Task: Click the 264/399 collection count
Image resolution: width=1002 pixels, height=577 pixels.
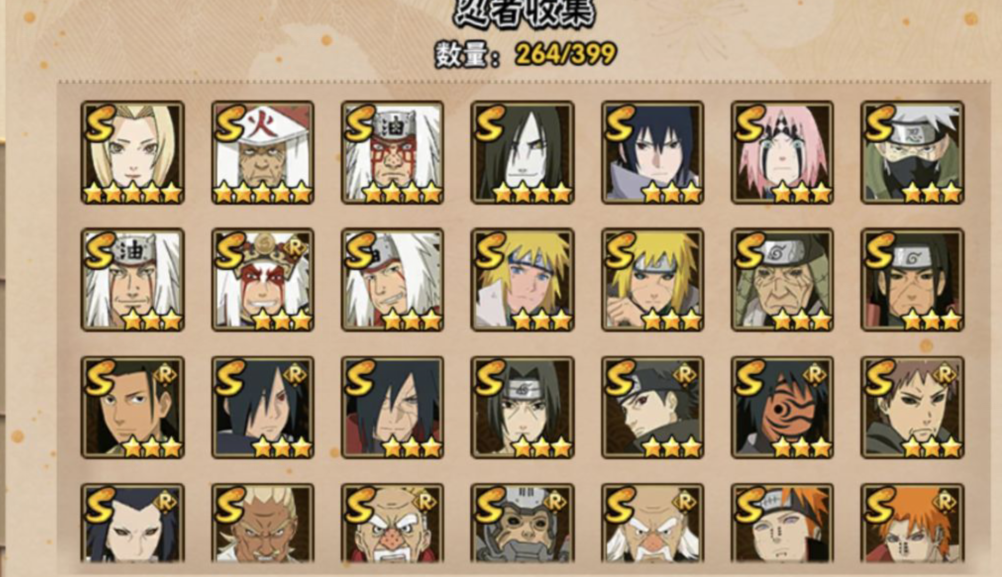Action: click(566, 54)
